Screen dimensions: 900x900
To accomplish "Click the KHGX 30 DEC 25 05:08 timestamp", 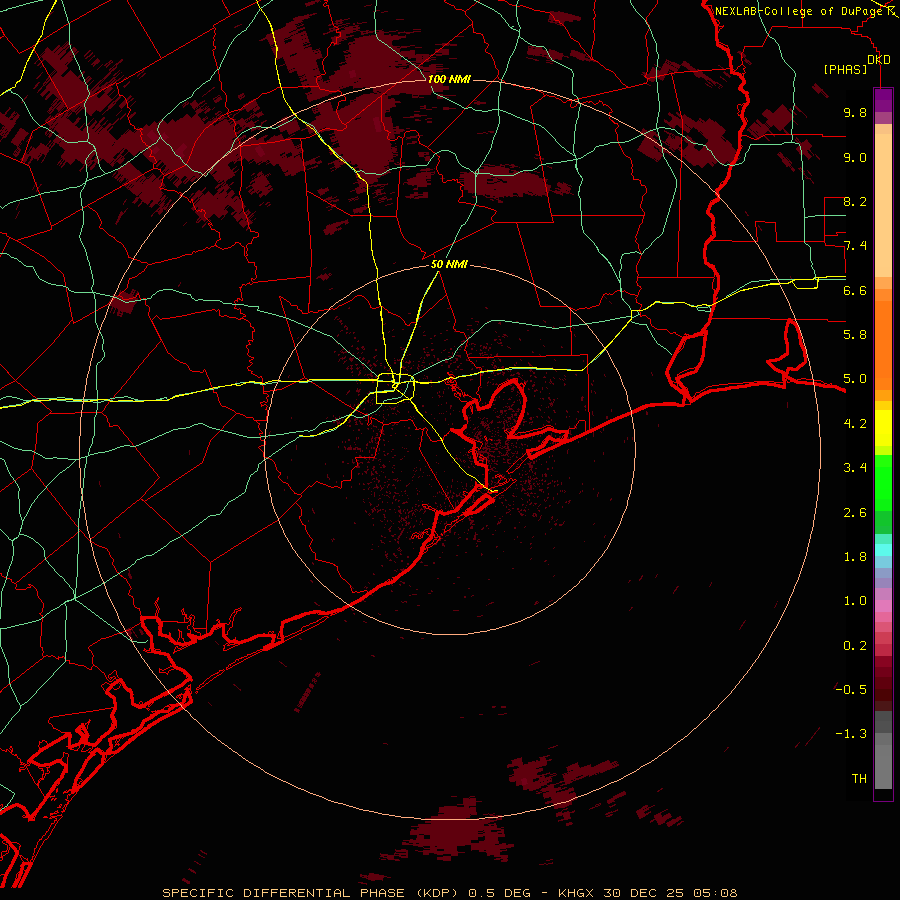I will pyautogui.click(x=647, y=893).
